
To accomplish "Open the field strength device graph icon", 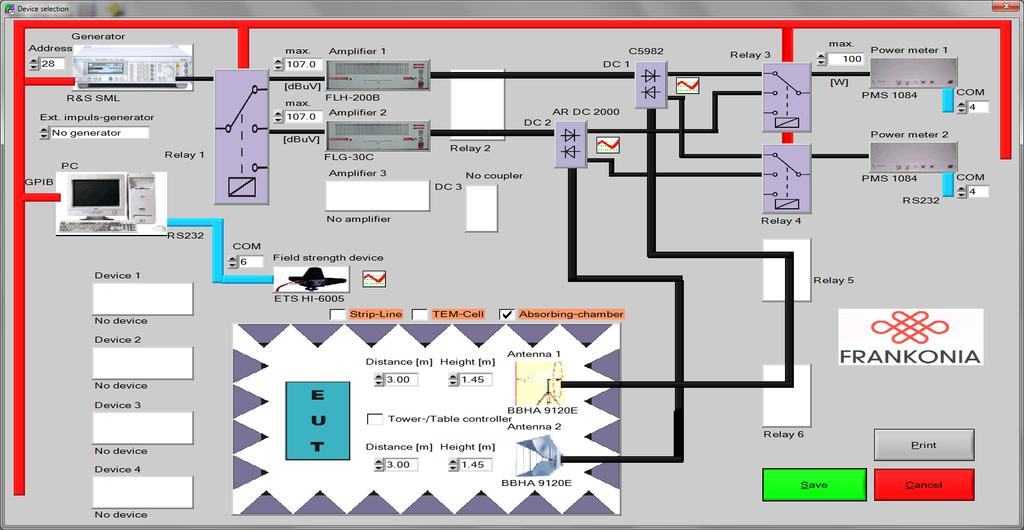I will tap(374, 279).
